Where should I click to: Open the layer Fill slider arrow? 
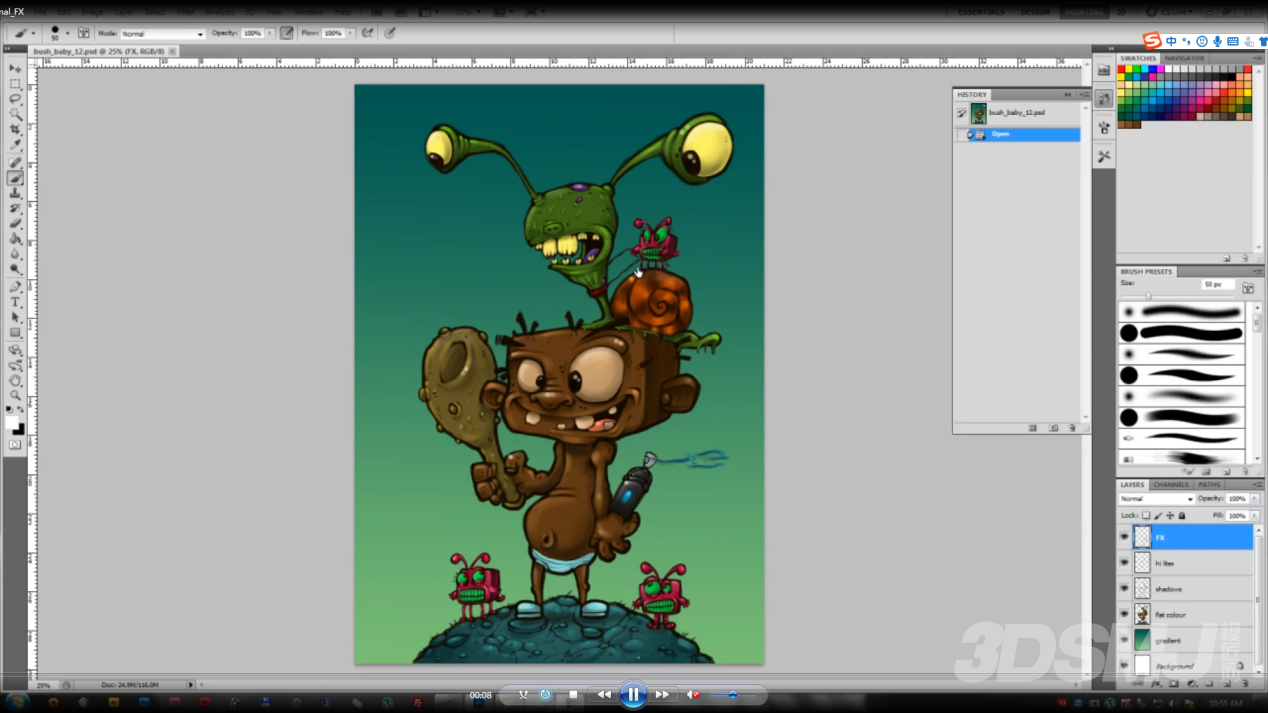click(x=1254, y=516)
